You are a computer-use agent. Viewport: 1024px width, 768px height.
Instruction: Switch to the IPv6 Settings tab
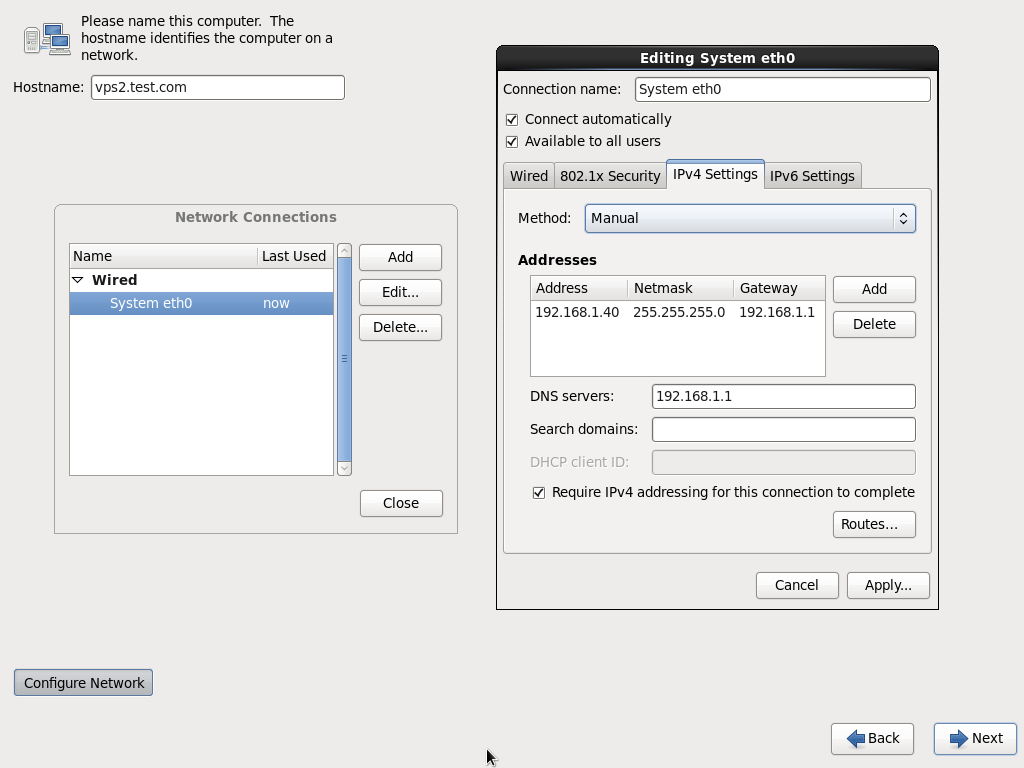(x=812, y=176)
